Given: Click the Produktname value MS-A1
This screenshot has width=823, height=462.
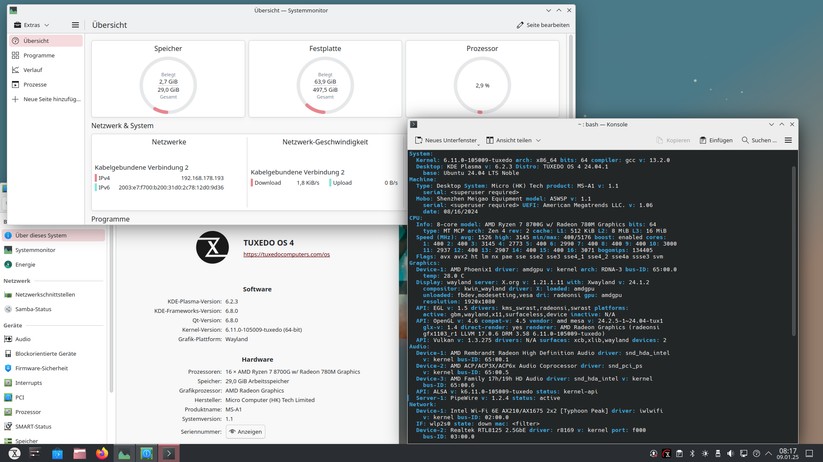Looking at the screenshot, I should pos(234,410).
